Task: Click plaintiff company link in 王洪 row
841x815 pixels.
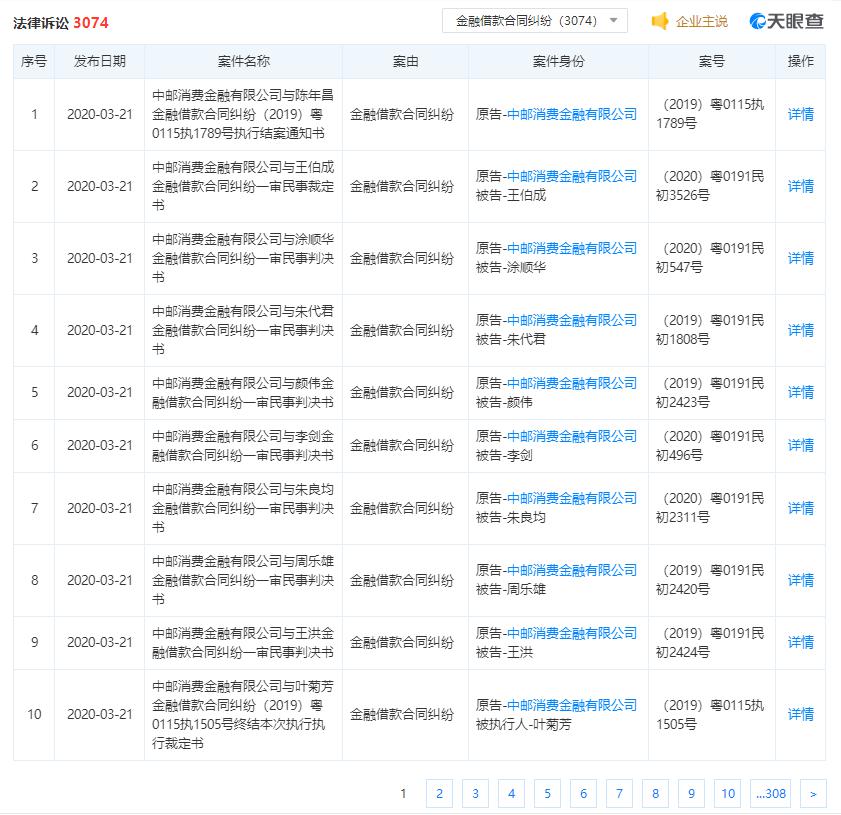Action: [572, 633]
